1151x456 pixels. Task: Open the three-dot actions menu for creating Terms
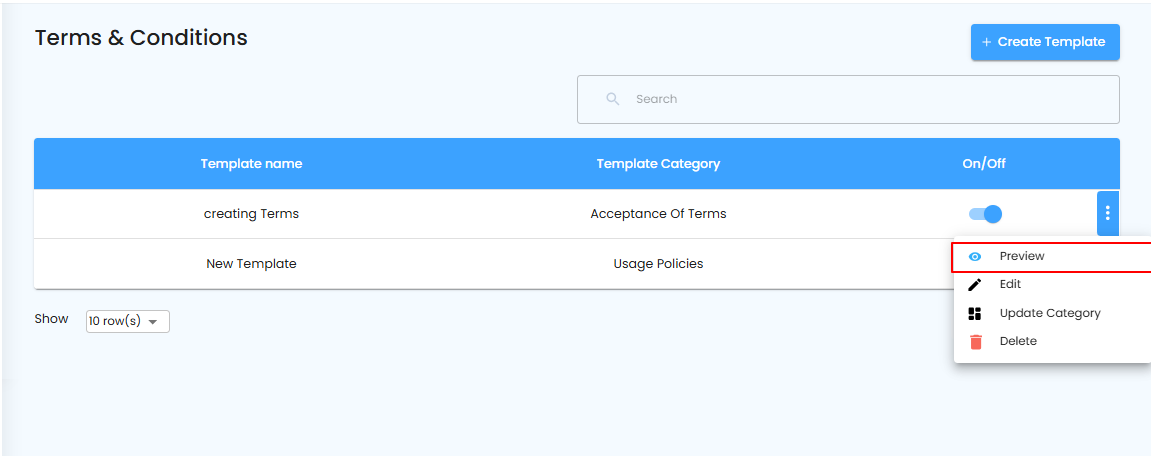tap(1107, 213)
